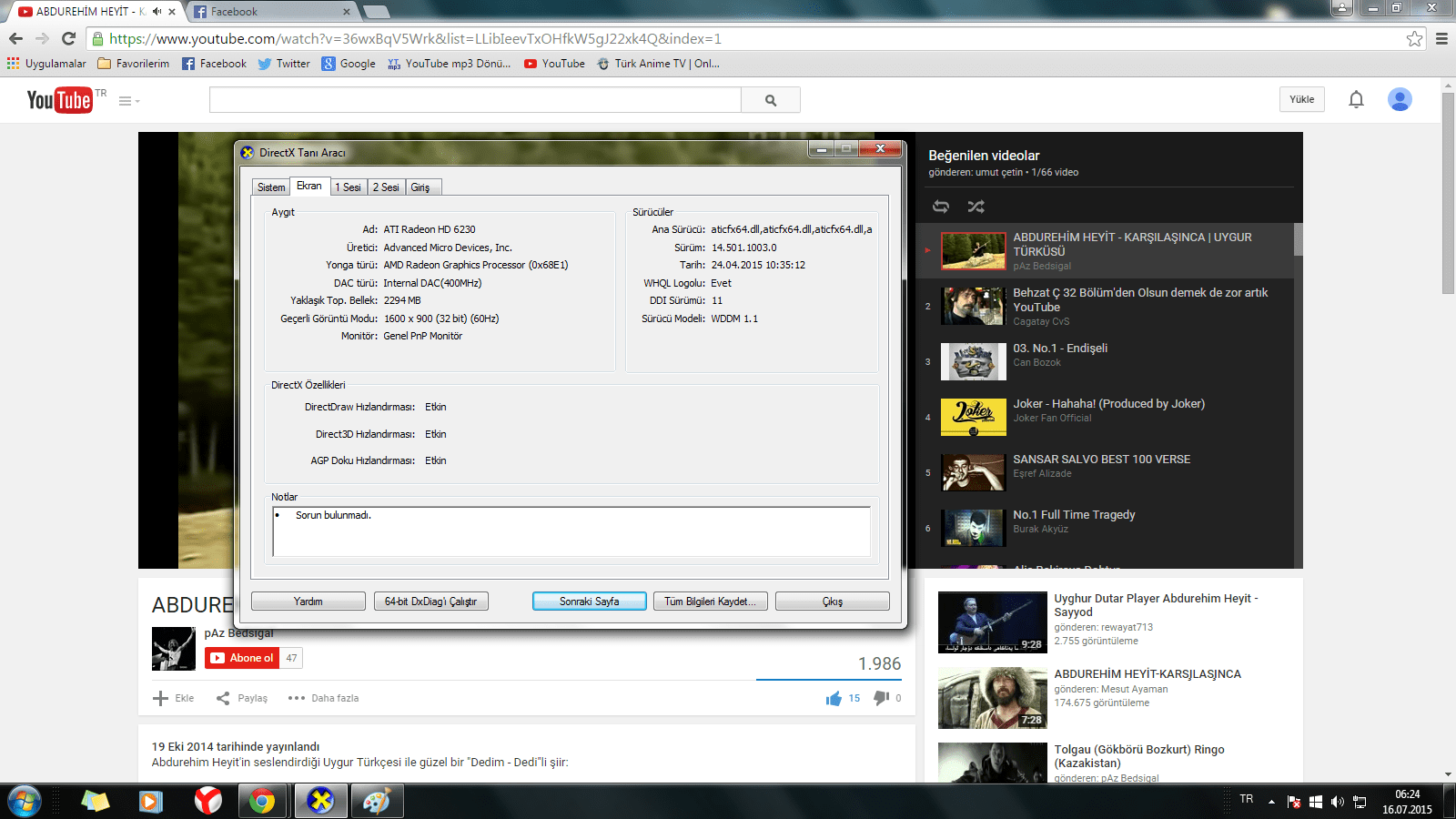Viewport: 1456px width, 819px height.
Task: Reload the YouTube page
Action: click(68, 38)
